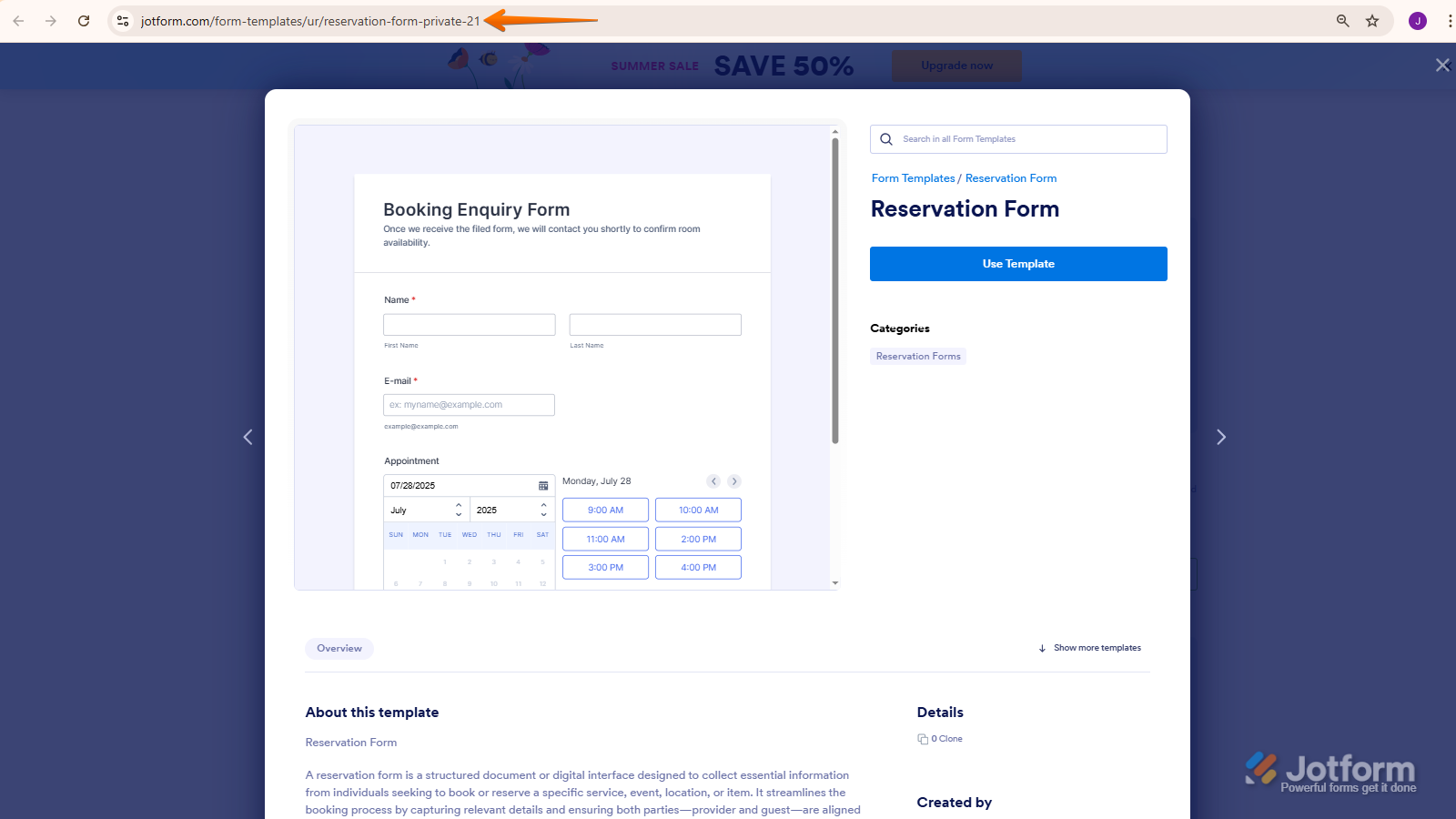
Task: Open site information icon in address bar
Action: click(123, 21)
